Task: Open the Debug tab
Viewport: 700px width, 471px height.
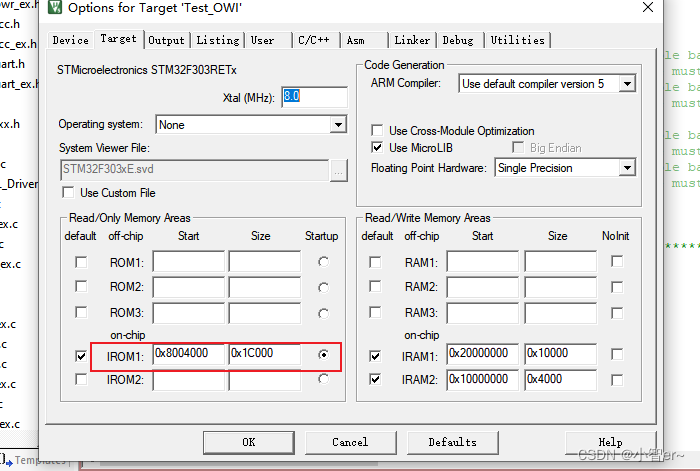Action: pos(458,40)
